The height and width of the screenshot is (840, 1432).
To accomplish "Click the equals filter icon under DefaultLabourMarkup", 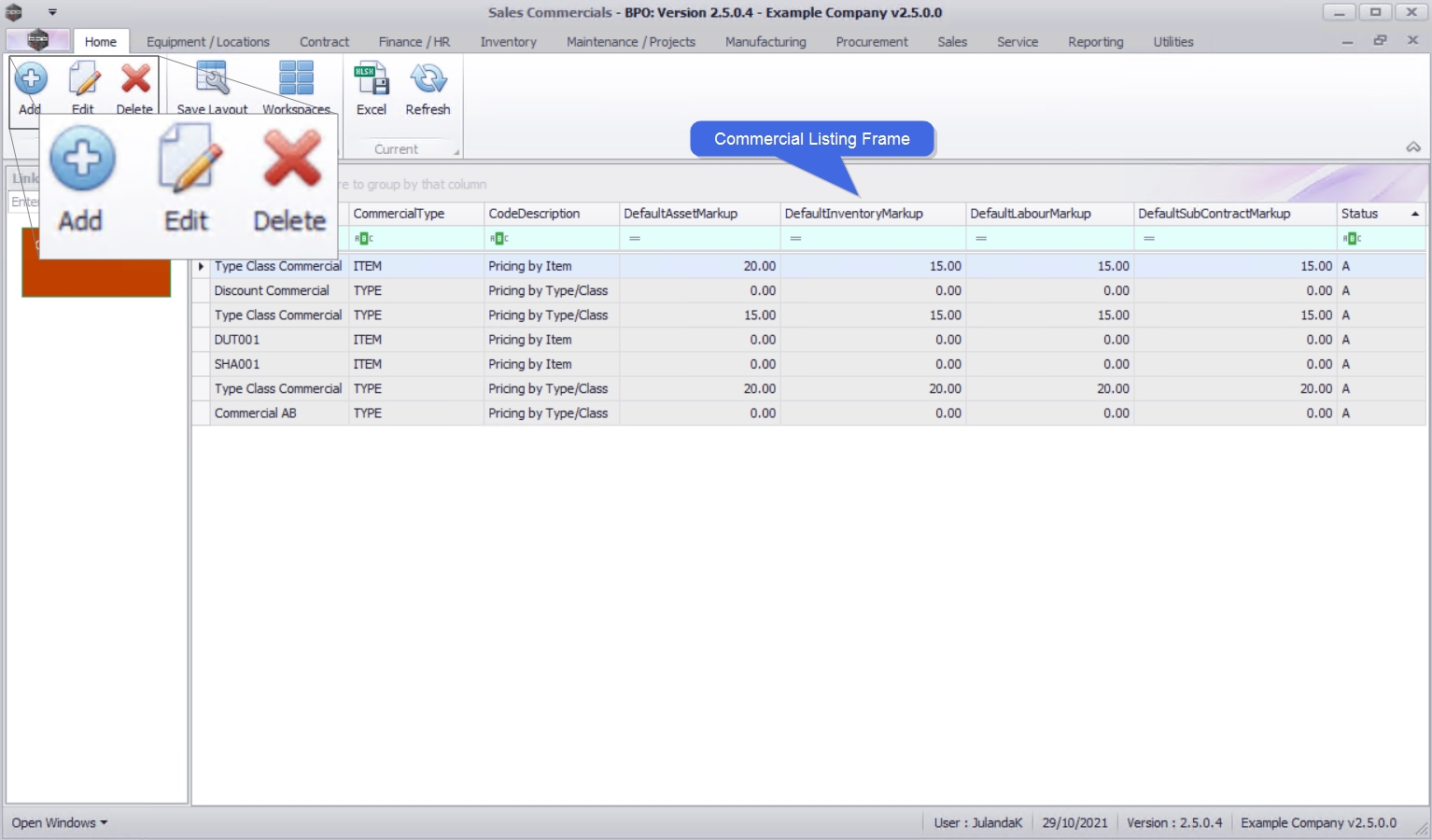I will coord(981,239).
